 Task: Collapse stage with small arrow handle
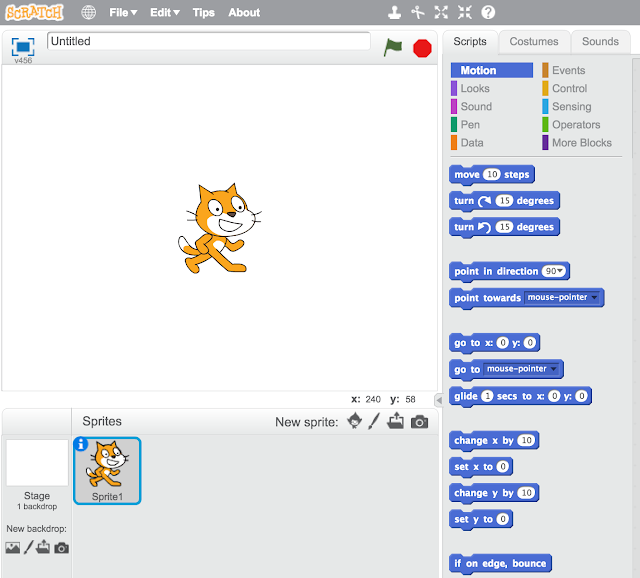[x=439, y=400]
